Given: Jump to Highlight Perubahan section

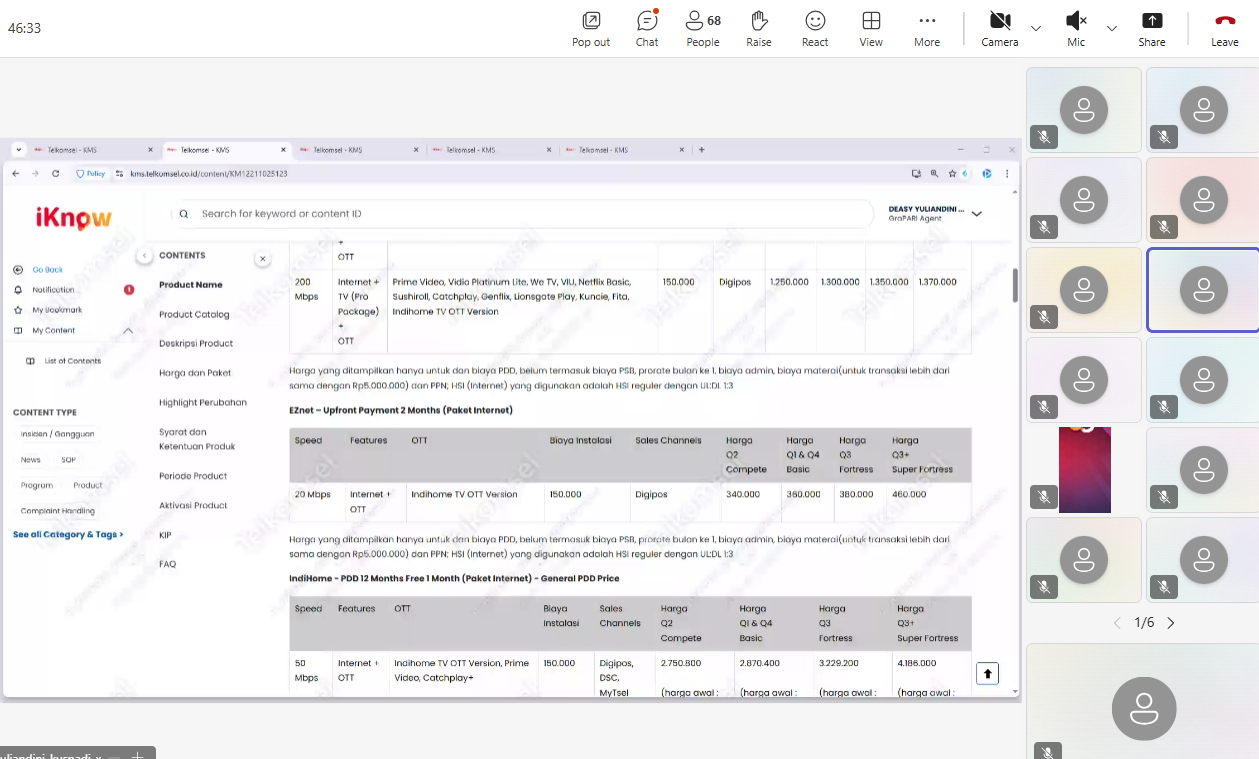Looking at the screenshot, I should pos(203,402).
